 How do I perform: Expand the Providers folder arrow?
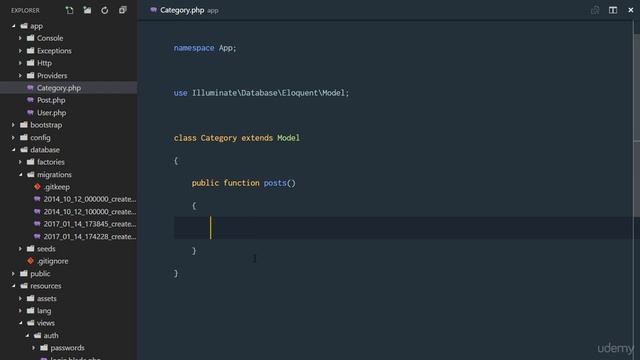point(20,76)
